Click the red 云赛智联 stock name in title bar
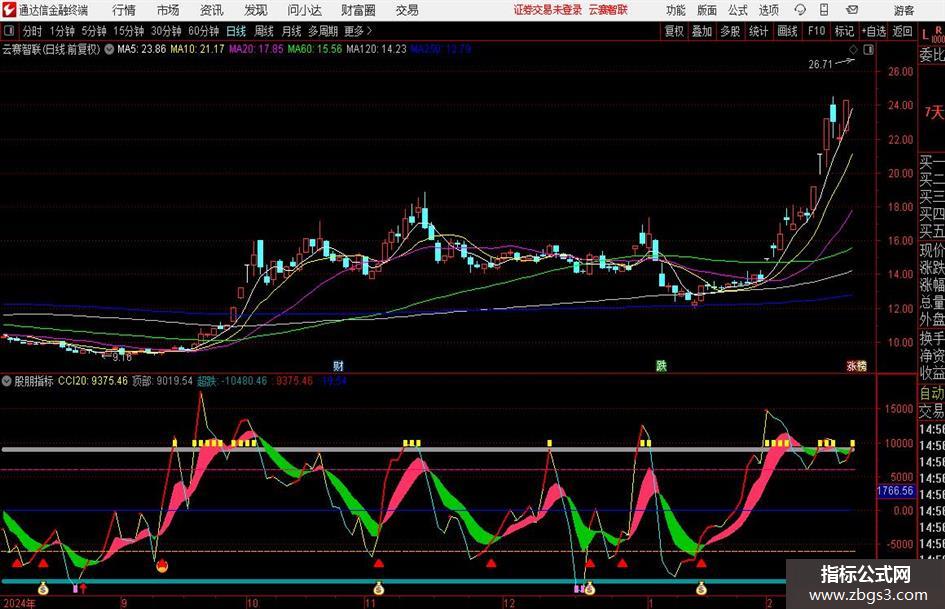The image size is (945, 609). coord(608,10)
